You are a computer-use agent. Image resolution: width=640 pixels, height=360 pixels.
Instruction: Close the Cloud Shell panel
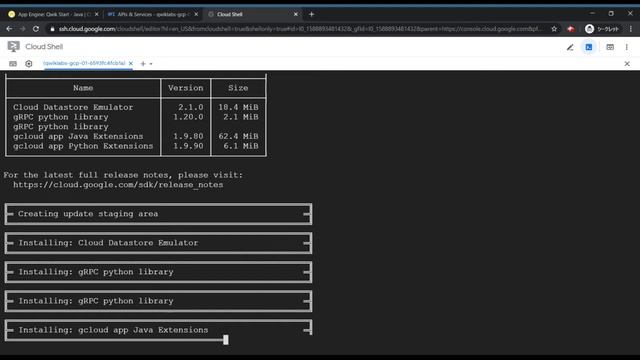pos(627,64)
